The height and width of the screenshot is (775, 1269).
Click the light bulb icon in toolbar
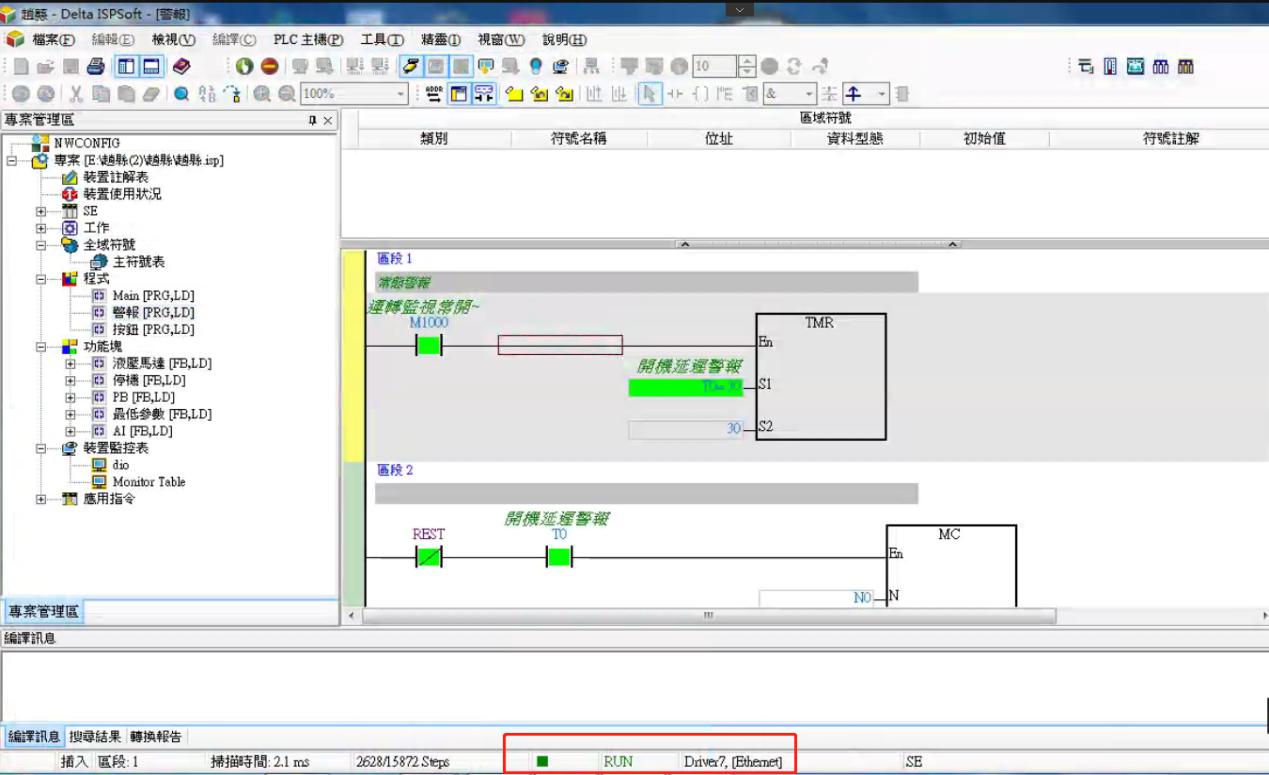click(x=536, y=67)
